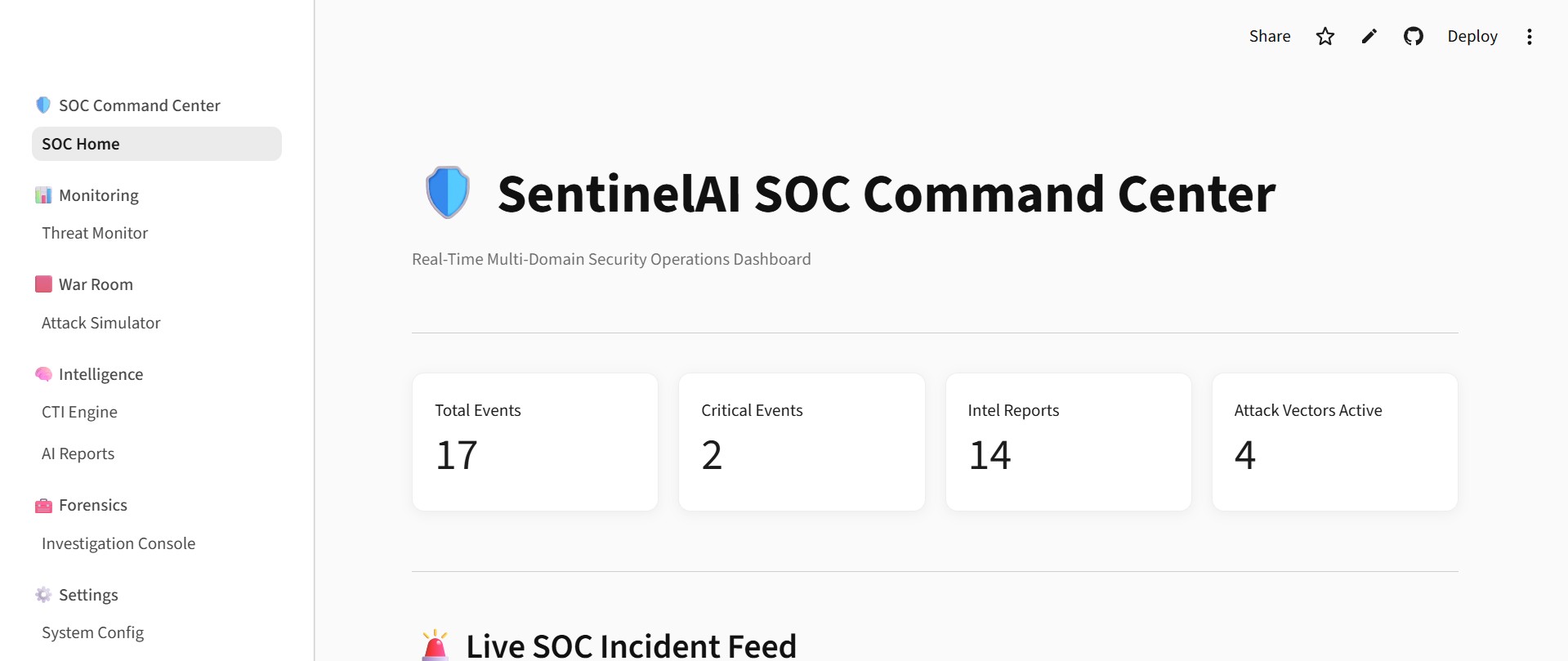
Task: Click the Intelligence brain icon
Action: 43,374
